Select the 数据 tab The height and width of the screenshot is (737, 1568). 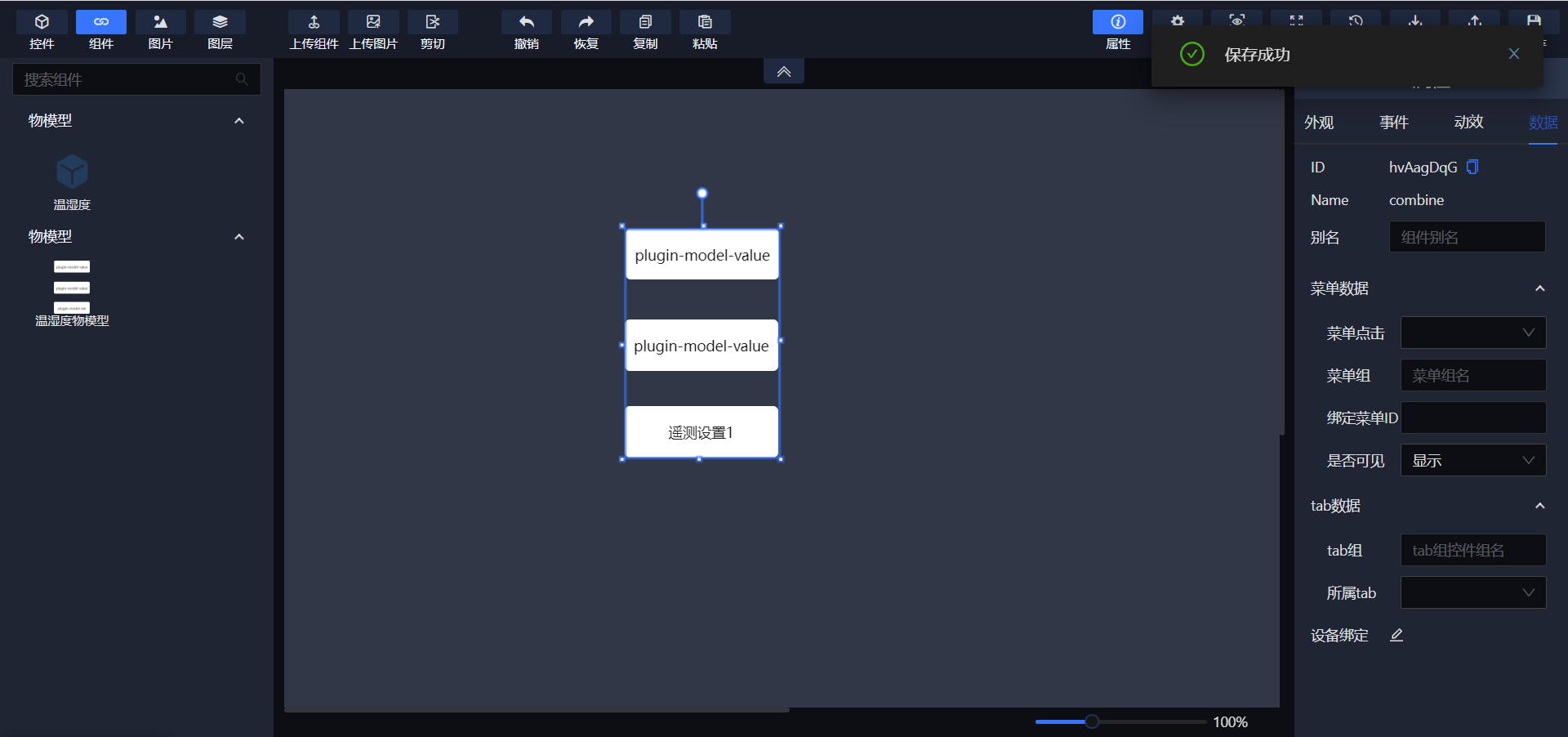click(1543, 122)
